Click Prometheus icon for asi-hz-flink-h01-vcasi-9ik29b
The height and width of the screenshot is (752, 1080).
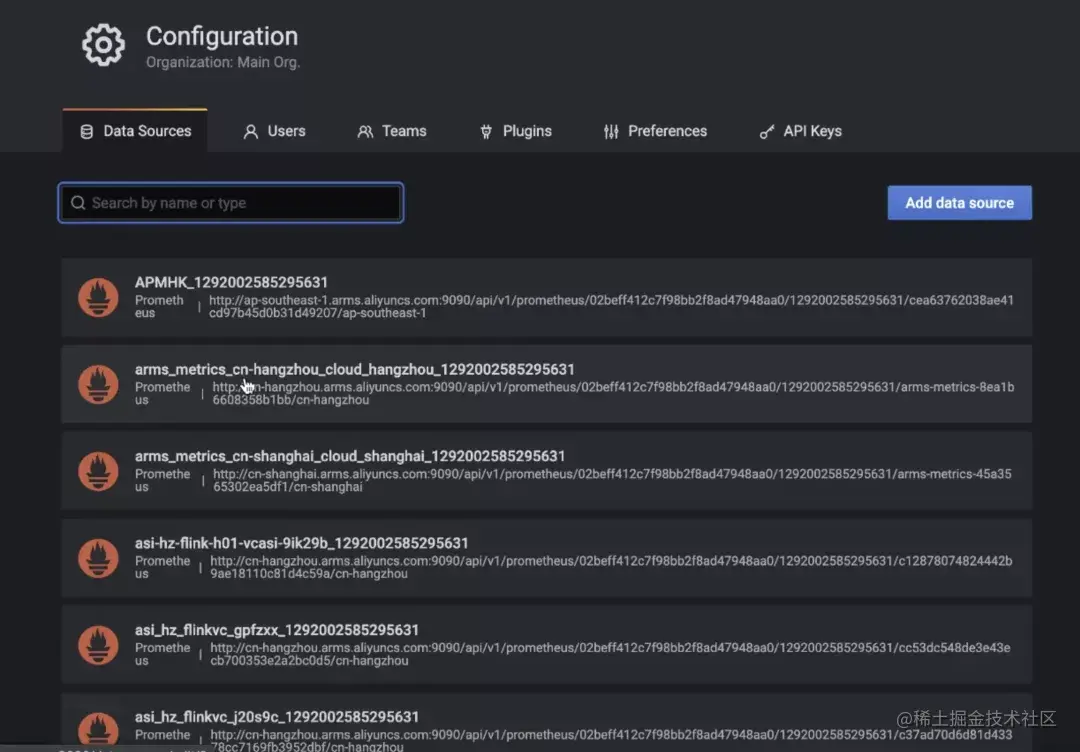click(98, 558)
